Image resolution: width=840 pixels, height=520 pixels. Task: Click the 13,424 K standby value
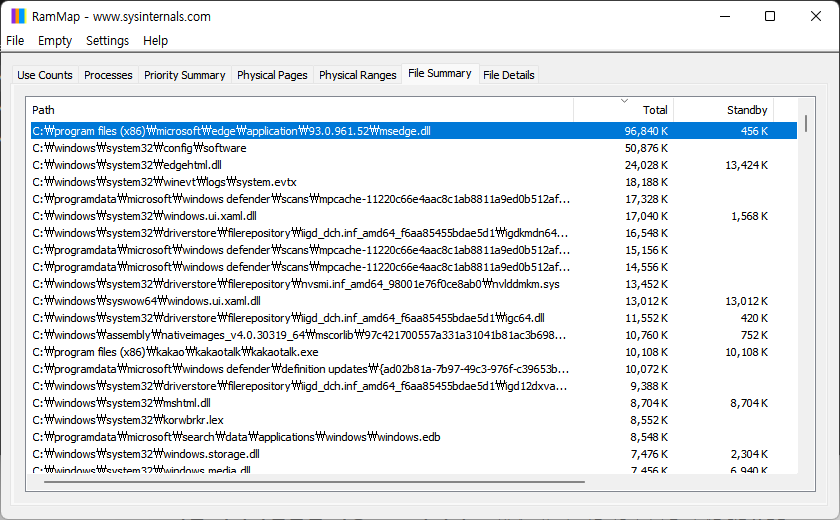point(746,165)
